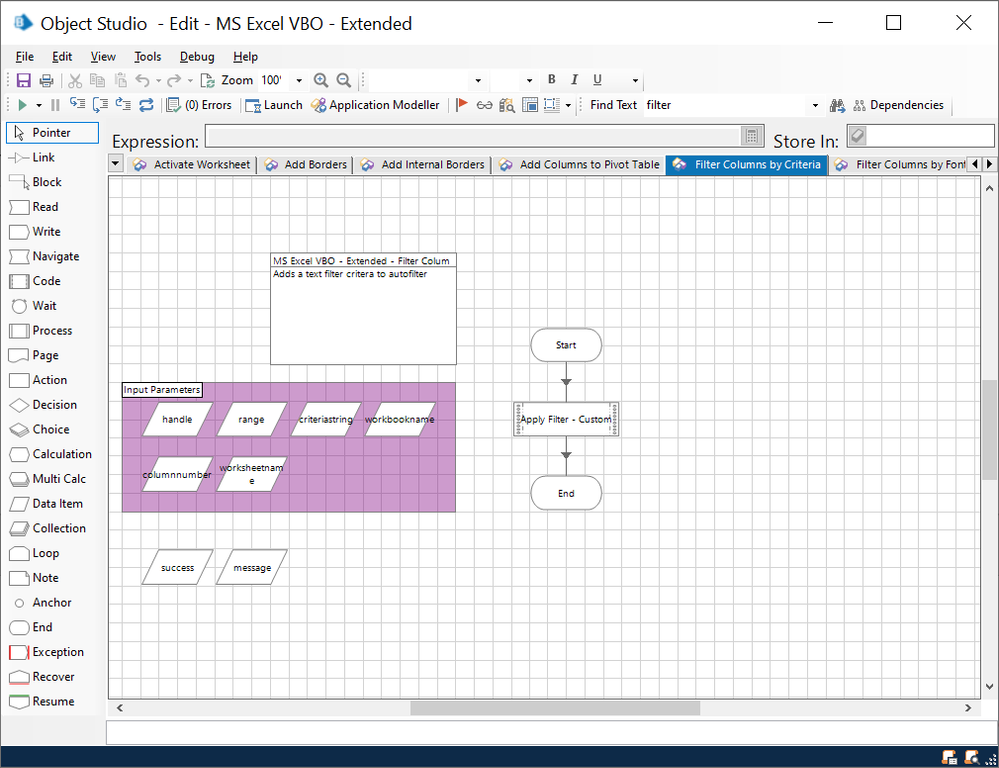Screen dimensions: 999x768
Task: Open the Find Text history dropdown
Action: [x=815, y=105]
